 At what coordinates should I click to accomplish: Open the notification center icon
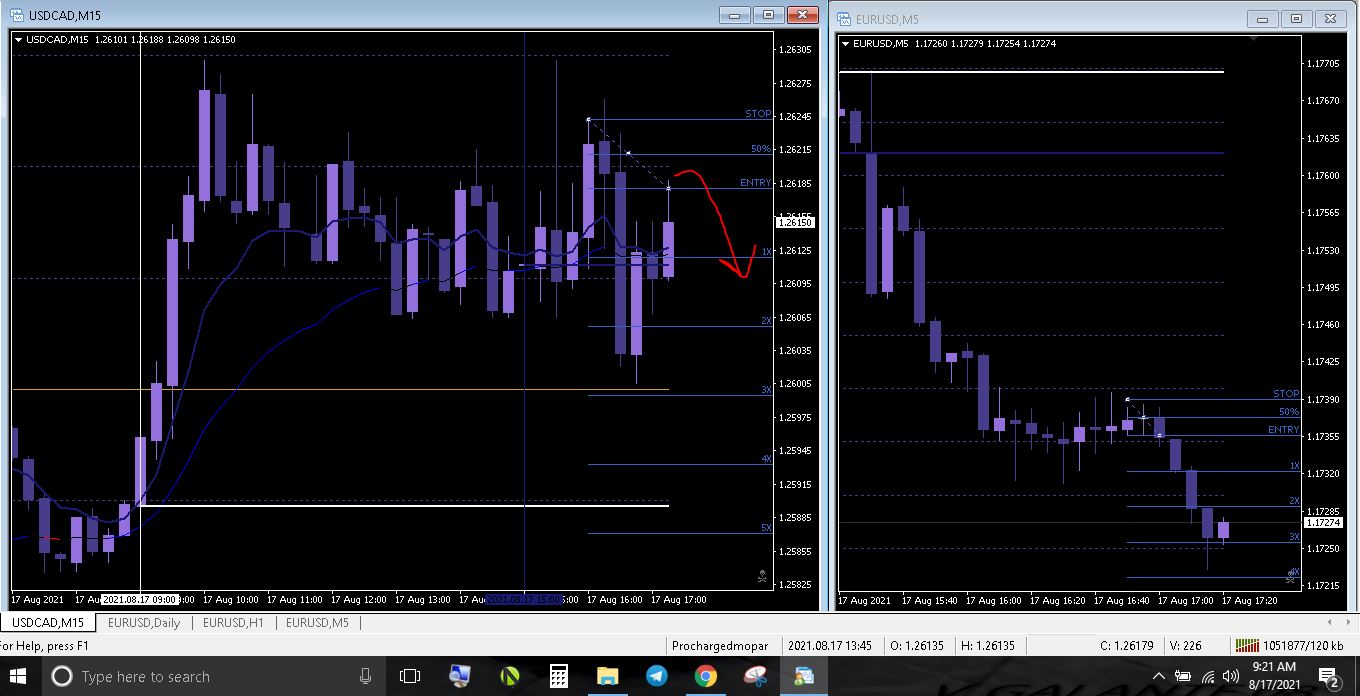point(1330,677)
